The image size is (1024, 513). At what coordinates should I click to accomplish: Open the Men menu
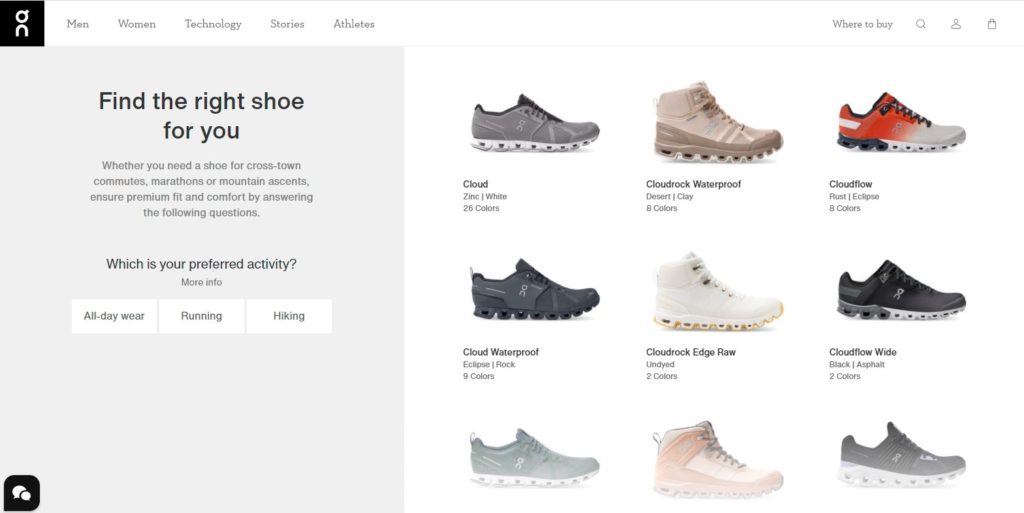78,24
